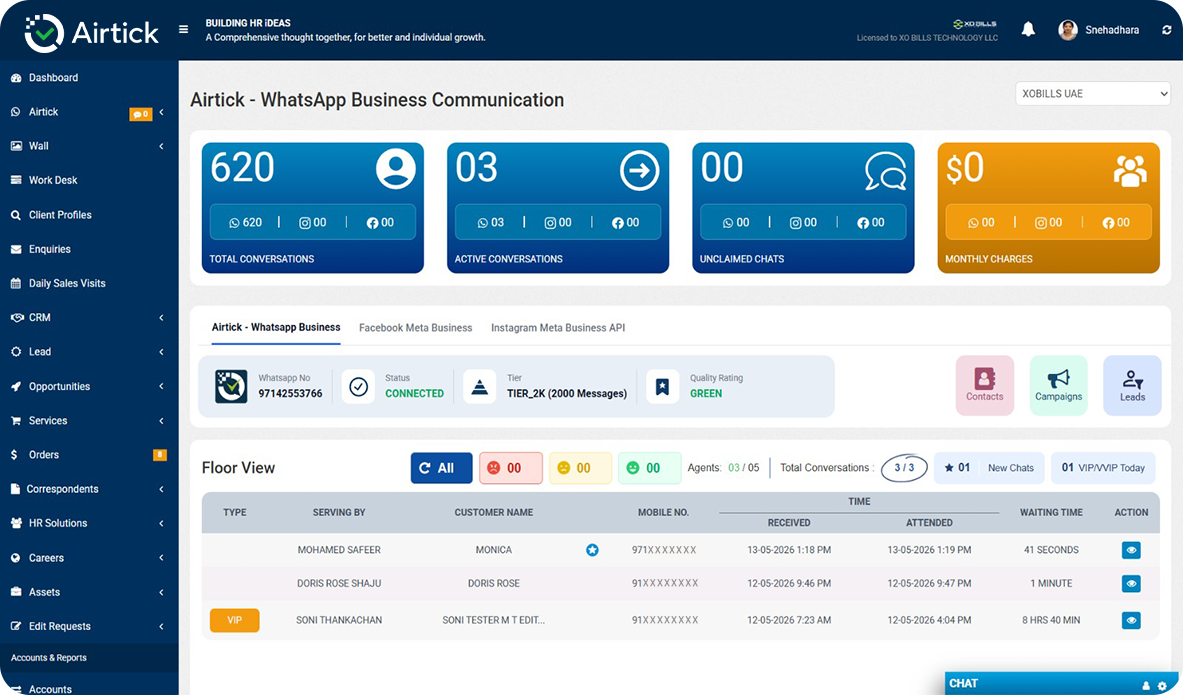Expand the Wall sidebar menu chevron
This screenshot has width=1183, height=695.
(161, 146)
